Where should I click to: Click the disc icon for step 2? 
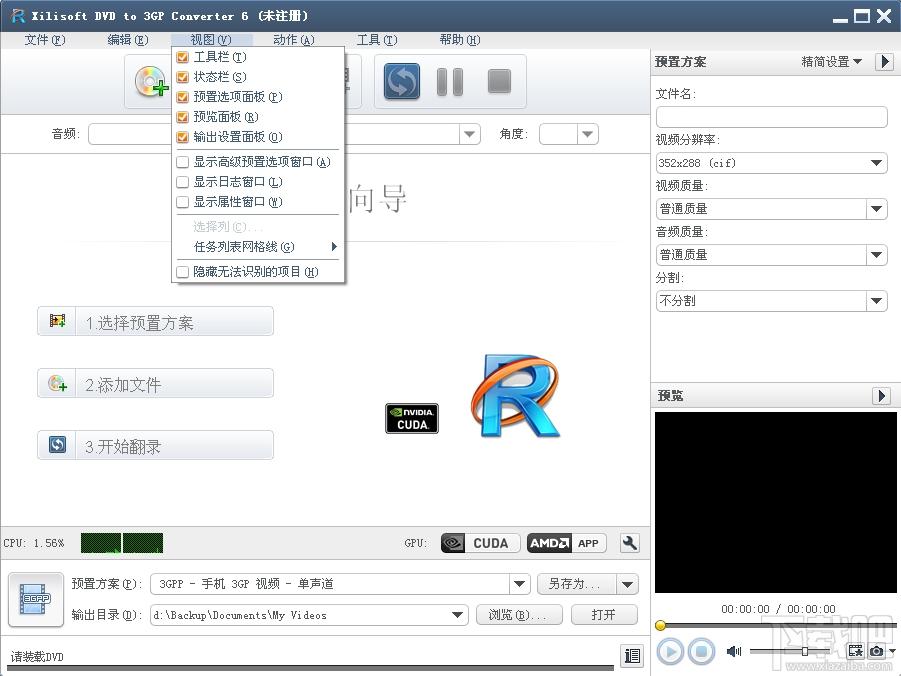pyautogui.click(x=57, y=383)
